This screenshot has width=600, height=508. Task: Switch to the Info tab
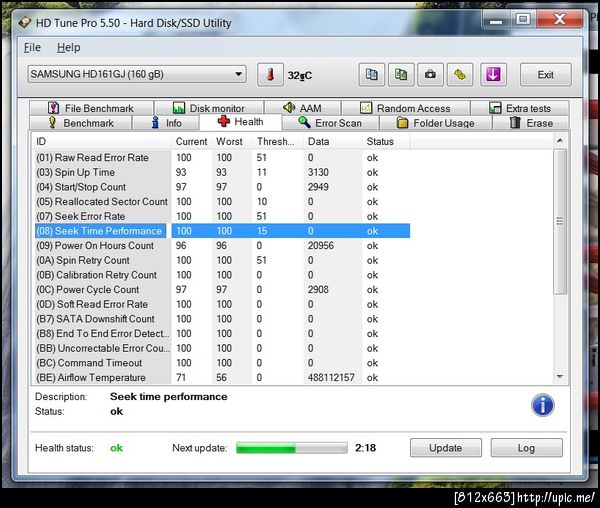coord(166,123)
